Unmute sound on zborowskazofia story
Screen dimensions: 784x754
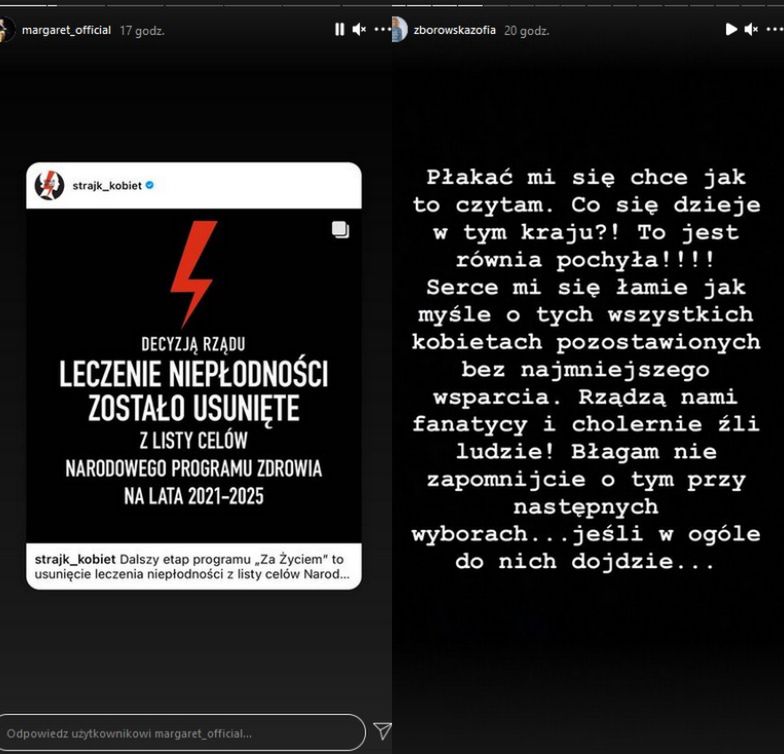pos(751,30)
